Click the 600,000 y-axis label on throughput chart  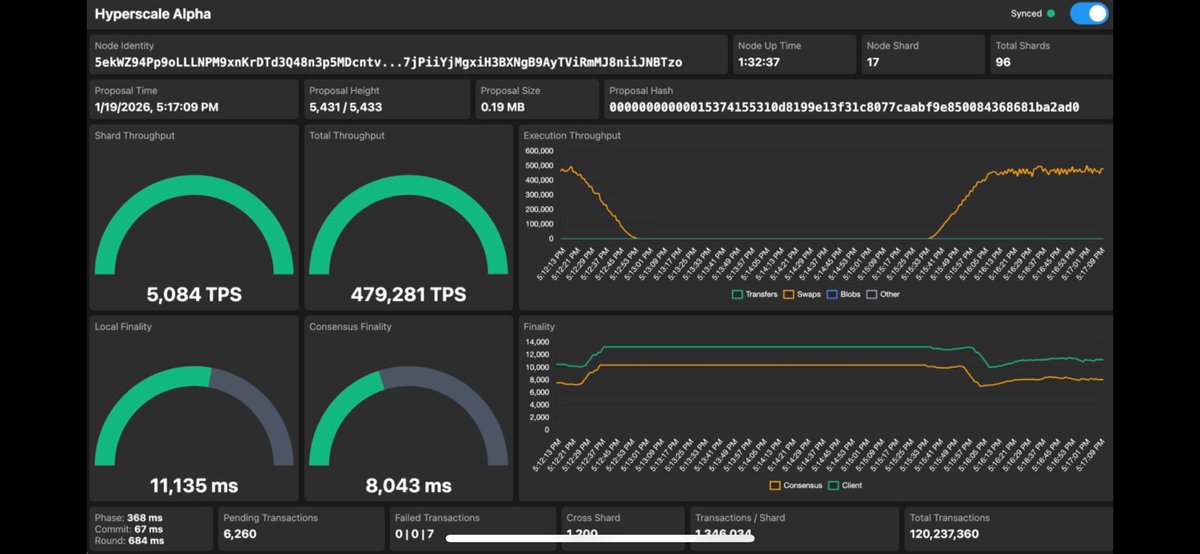click(x=539, y=150)
